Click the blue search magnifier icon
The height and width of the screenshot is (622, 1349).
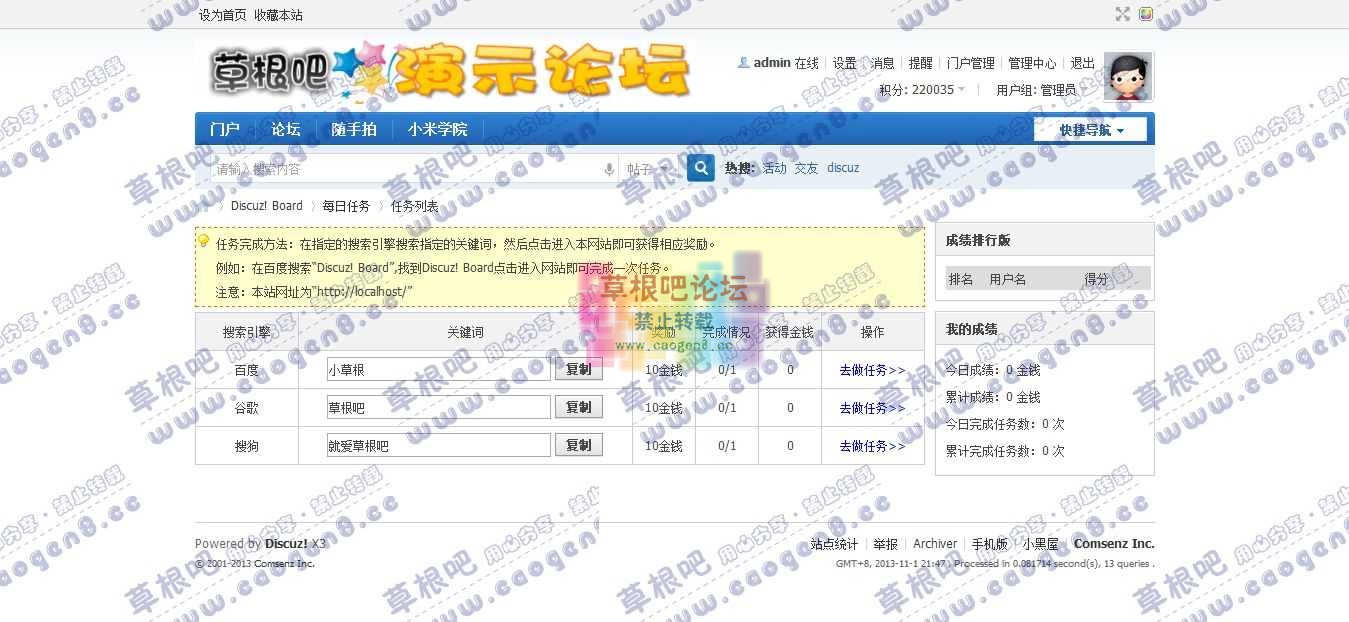coord(700,167)
